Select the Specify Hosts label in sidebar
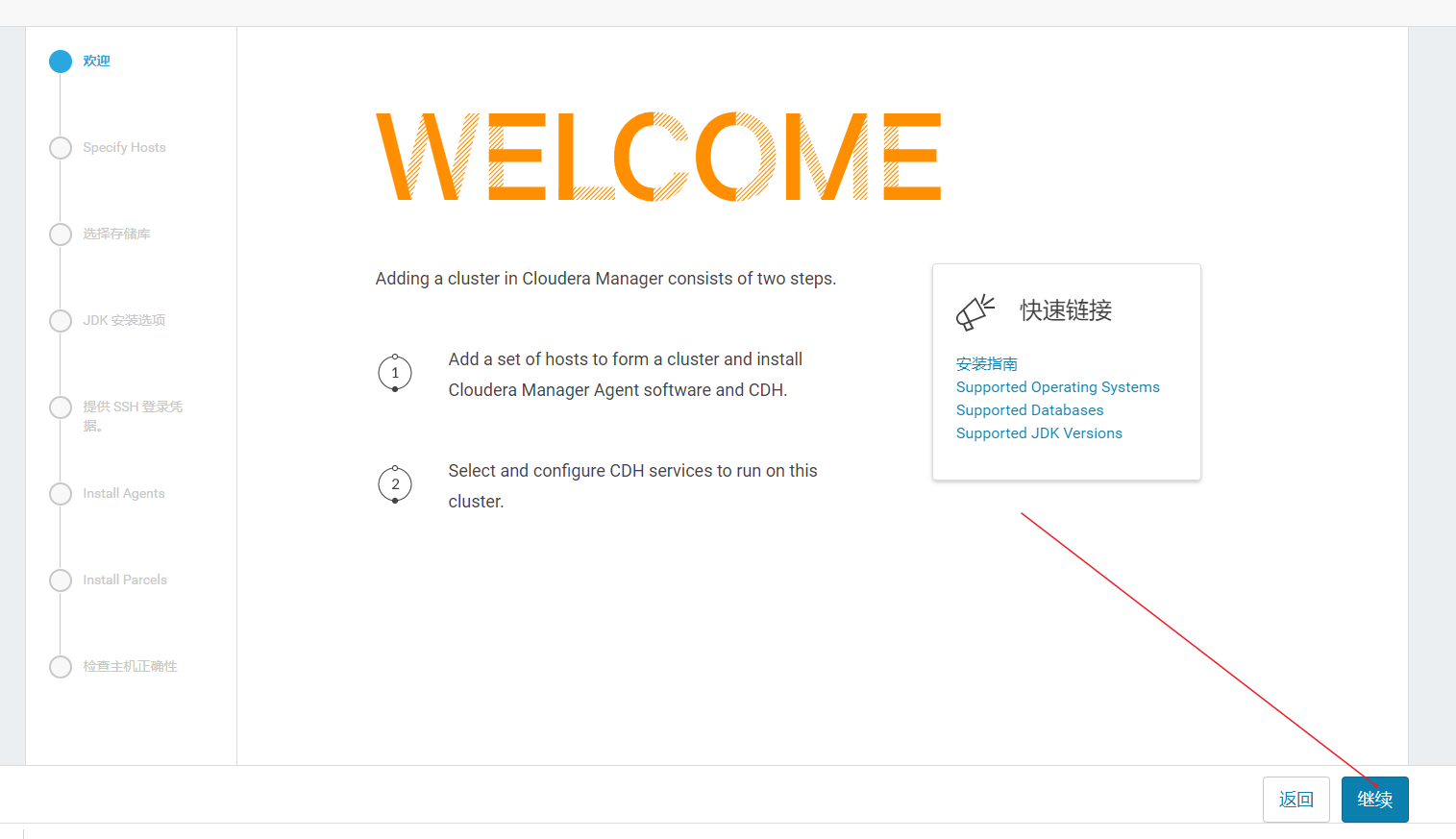 tap(124, 147)
